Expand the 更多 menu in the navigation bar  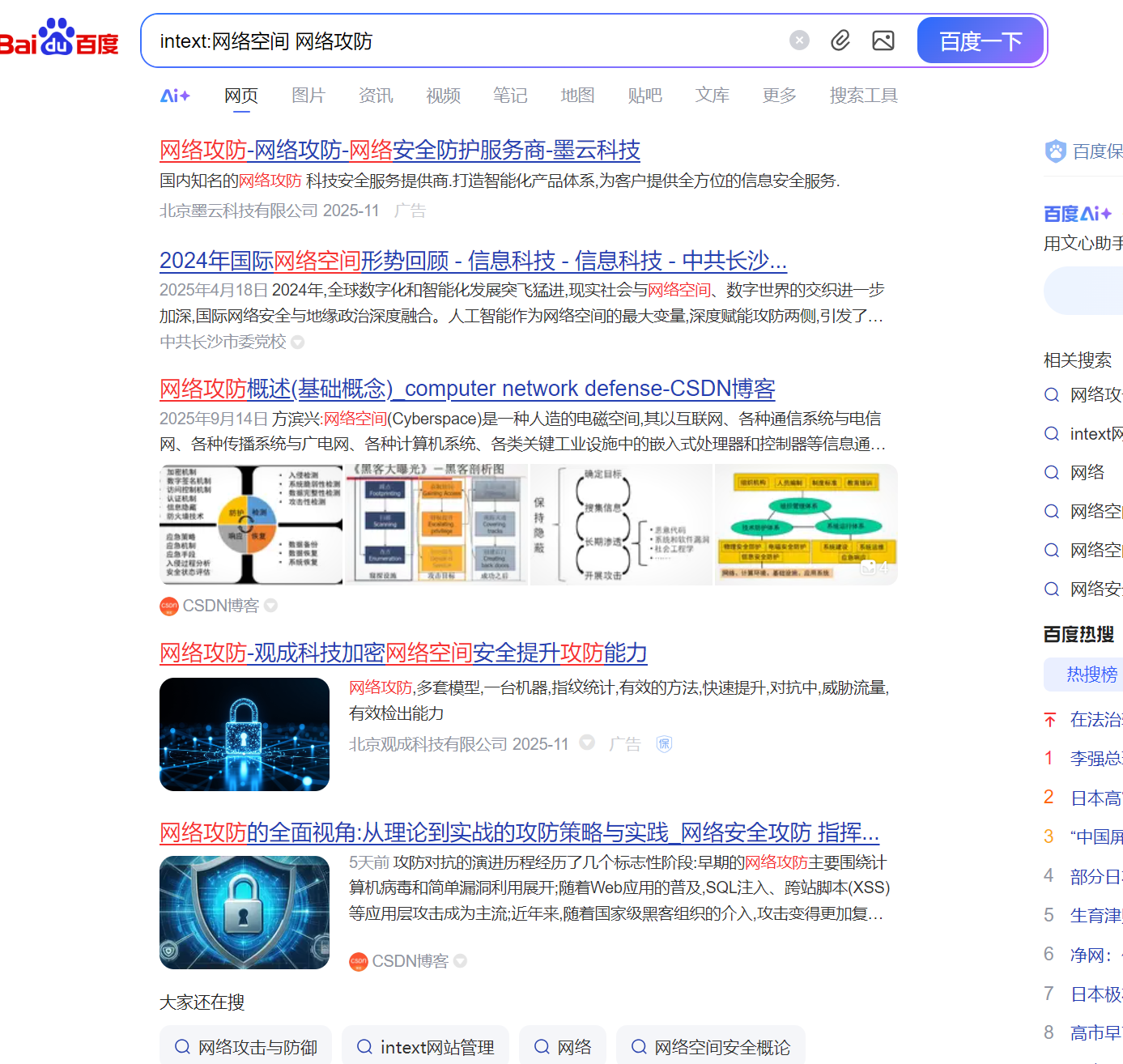[x=778, y=95]
